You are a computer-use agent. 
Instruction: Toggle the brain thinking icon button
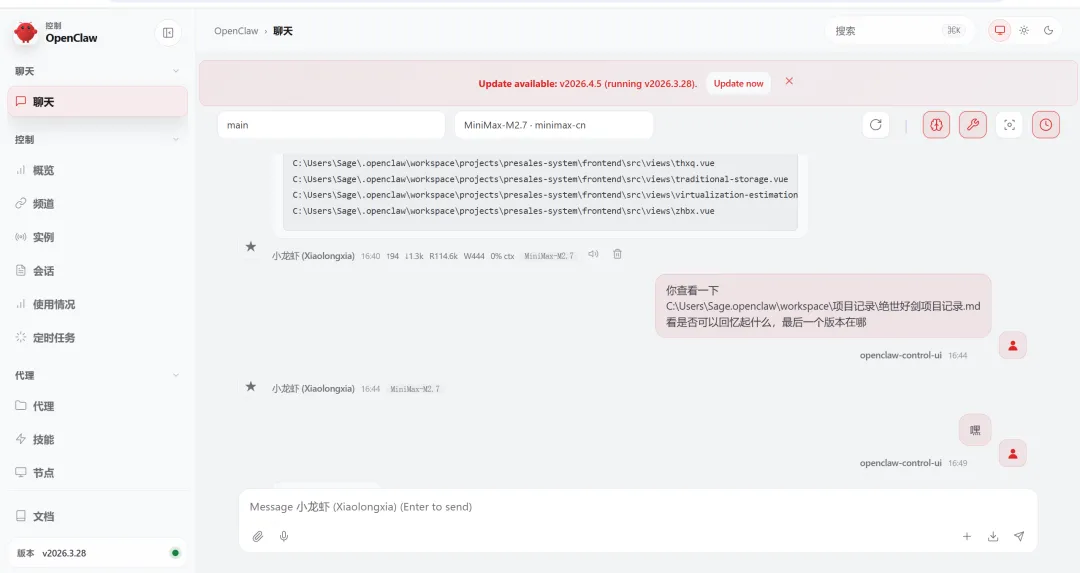[x=936, y=125]
